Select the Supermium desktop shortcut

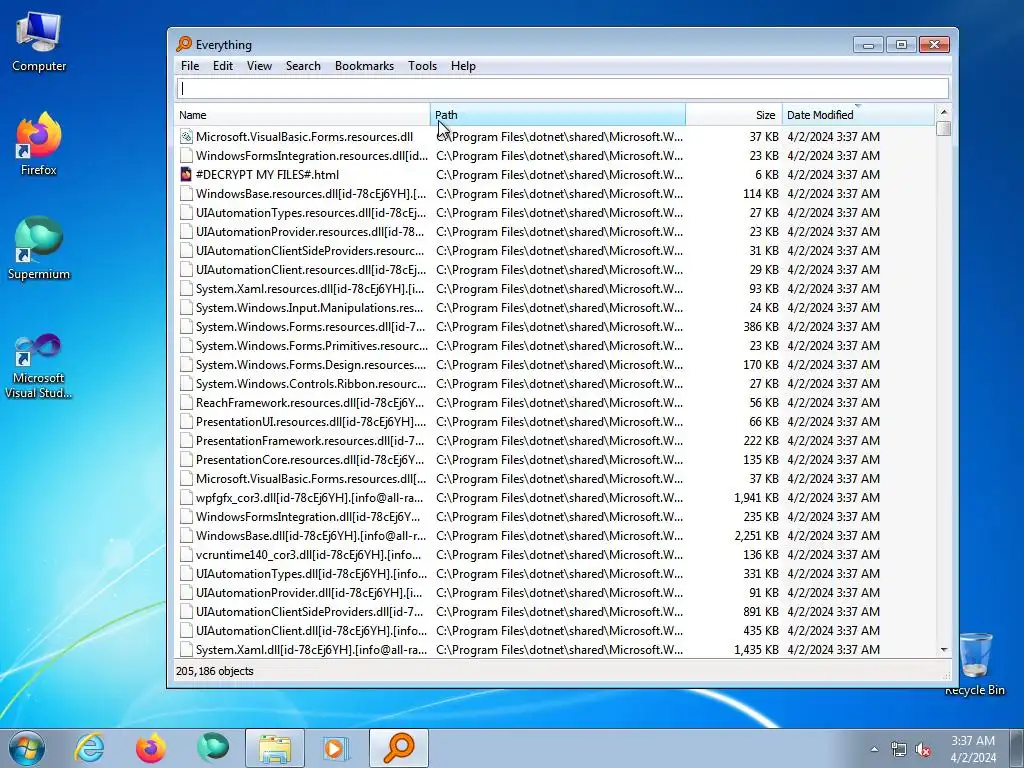(39, 248)
